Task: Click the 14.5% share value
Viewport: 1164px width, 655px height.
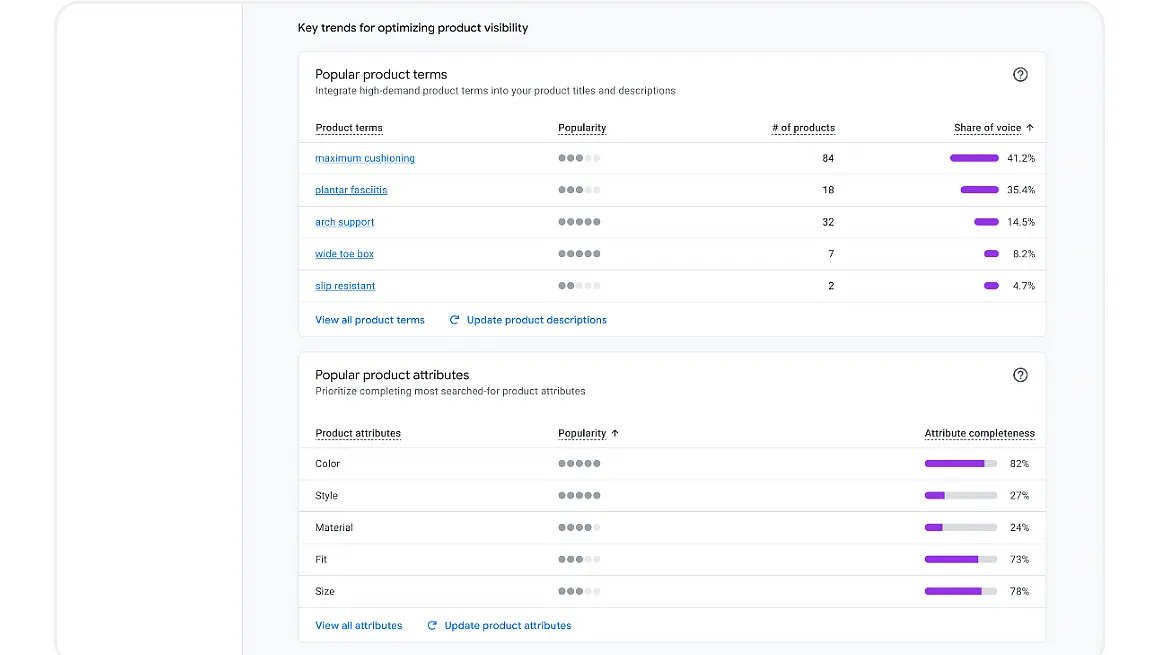Action: coord(1021,222)
